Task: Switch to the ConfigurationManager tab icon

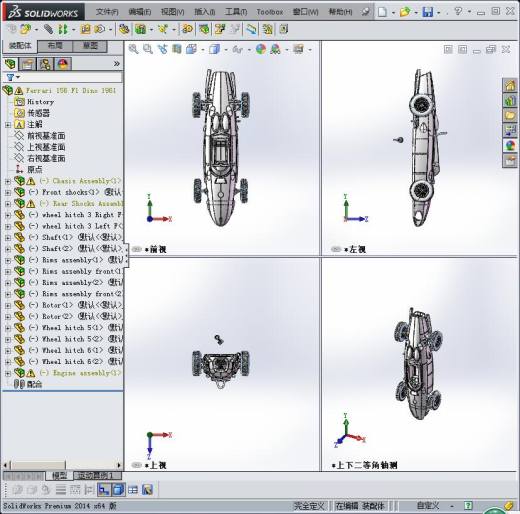Action: [x=45, y=64]
